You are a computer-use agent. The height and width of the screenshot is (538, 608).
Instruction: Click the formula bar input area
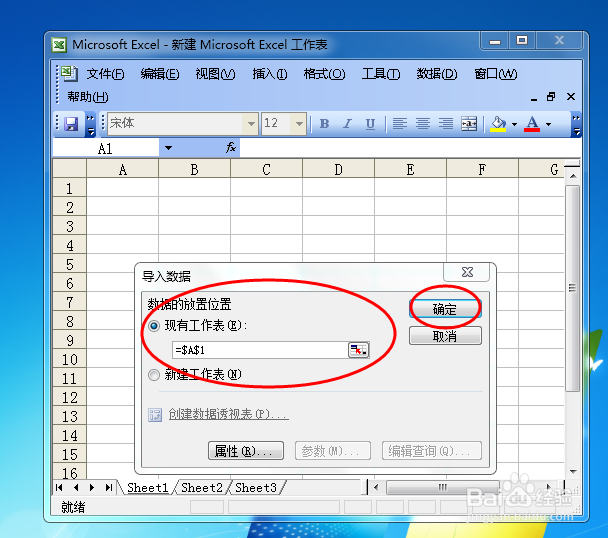[410, 148]
